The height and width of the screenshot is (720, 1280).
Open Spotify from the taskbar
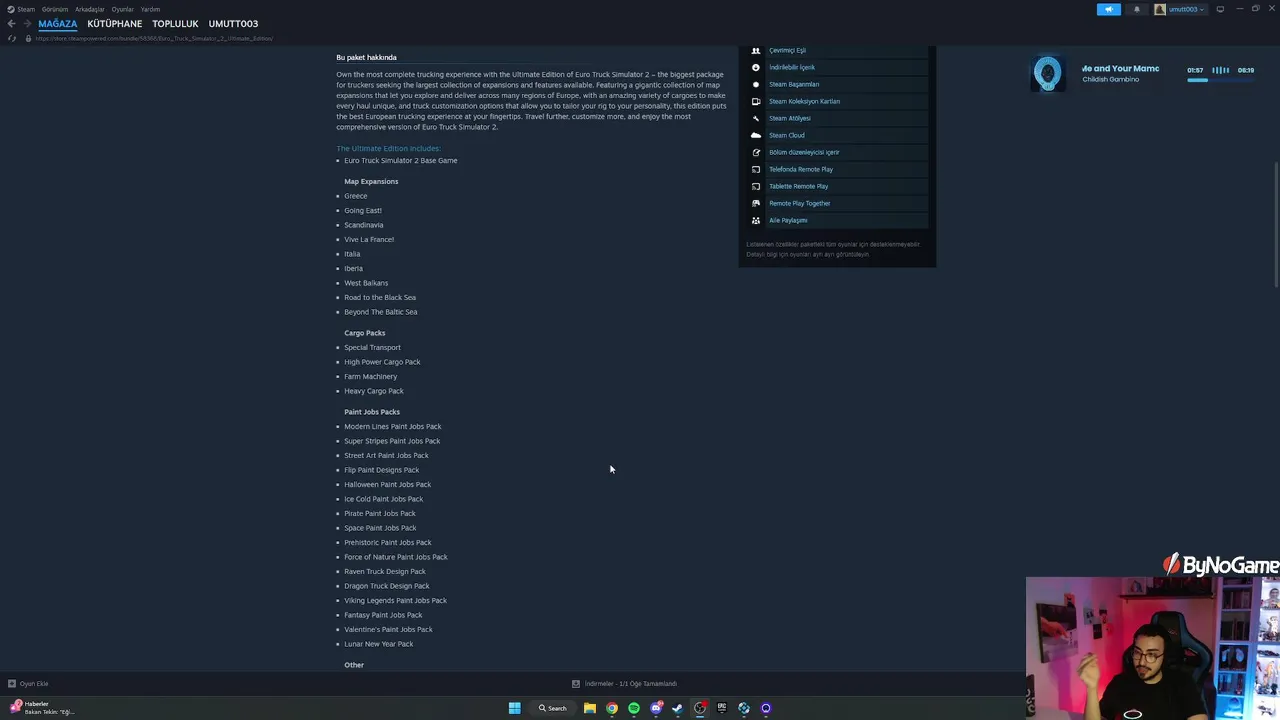click(634, 708)
